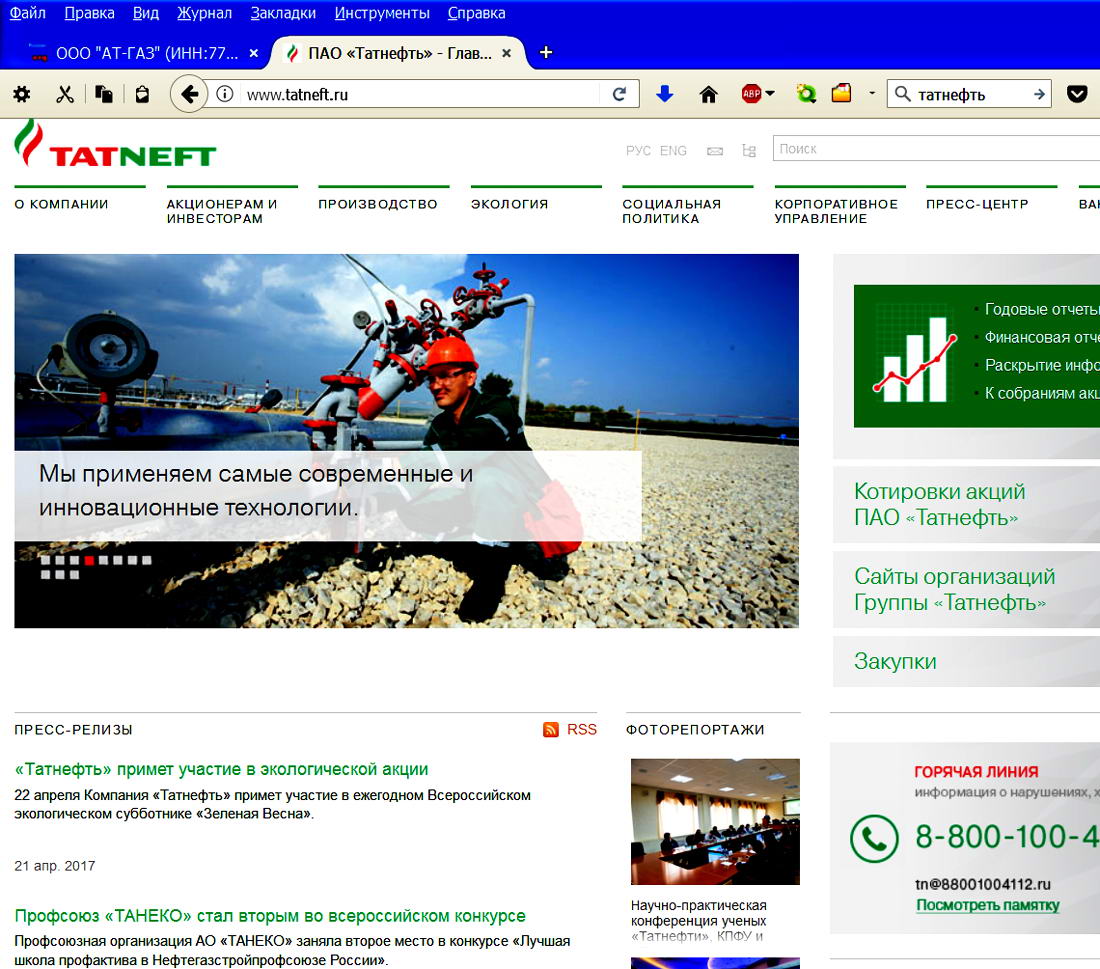Click the Посмотреть памятку link
This screenshot has width=1100, height=969.
988,905
